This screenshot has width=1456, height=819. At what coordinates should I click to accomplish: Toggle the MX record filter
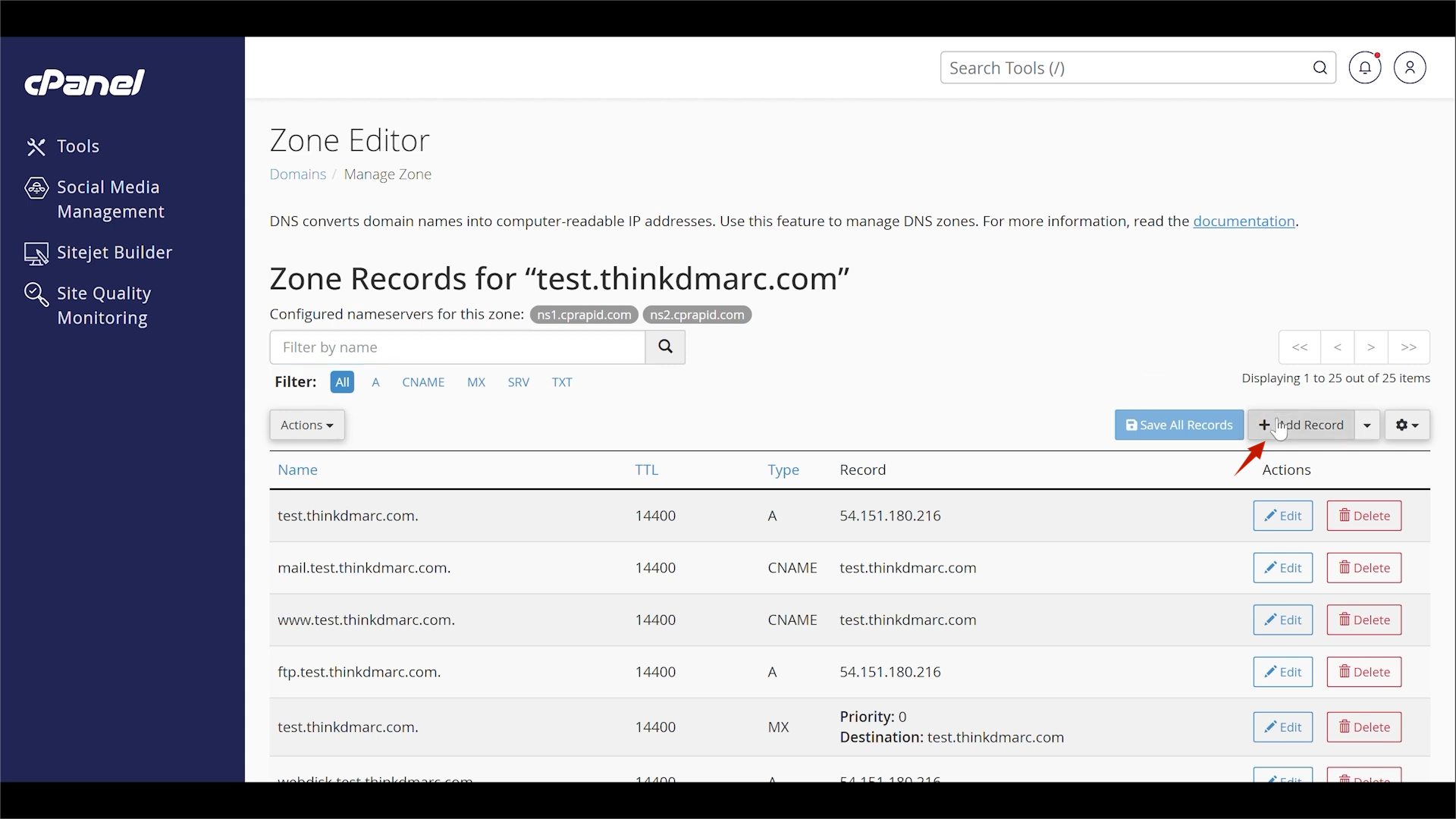476,382
